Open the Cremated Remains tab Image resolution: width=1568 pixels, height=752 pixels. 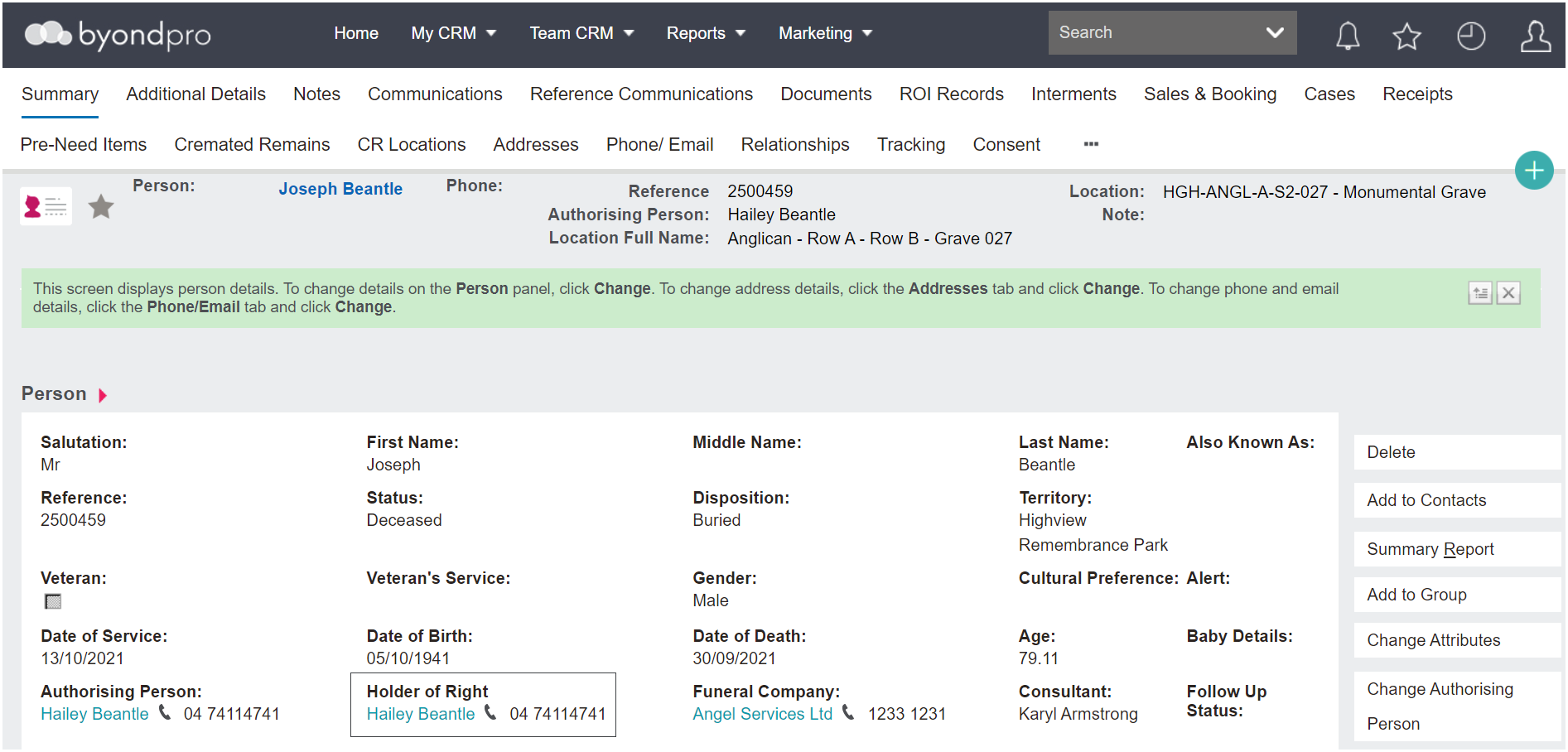coord(252,145)
